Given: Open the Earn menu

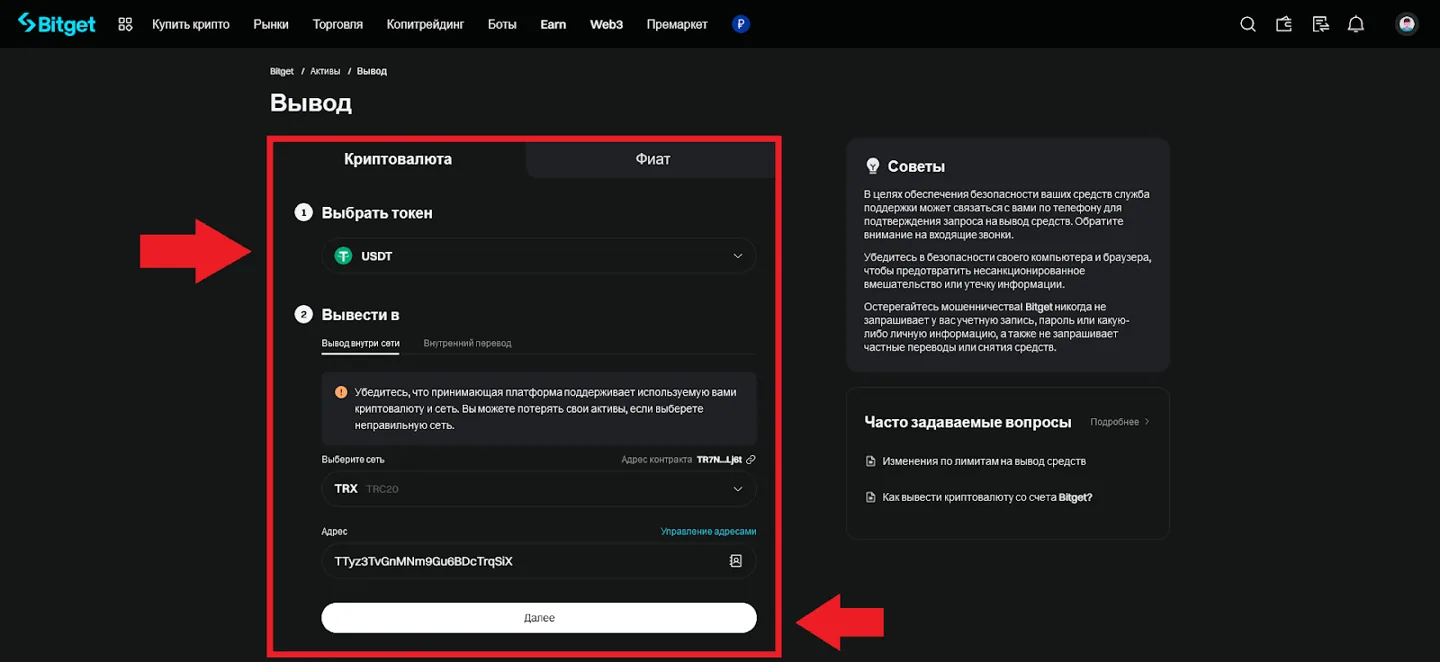Looking at the screenshot, I should [x=553, y=24].
